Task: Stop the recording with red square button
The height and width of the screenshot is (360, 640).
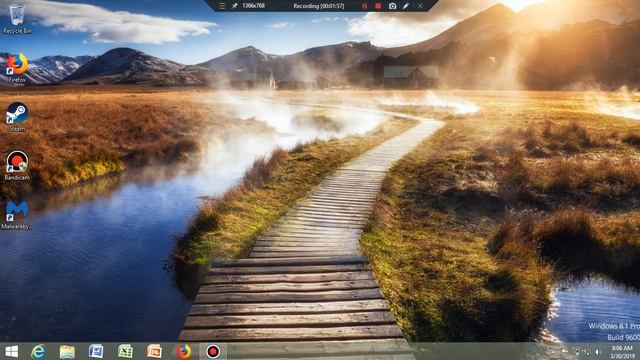Action: (x=378, y=6)
